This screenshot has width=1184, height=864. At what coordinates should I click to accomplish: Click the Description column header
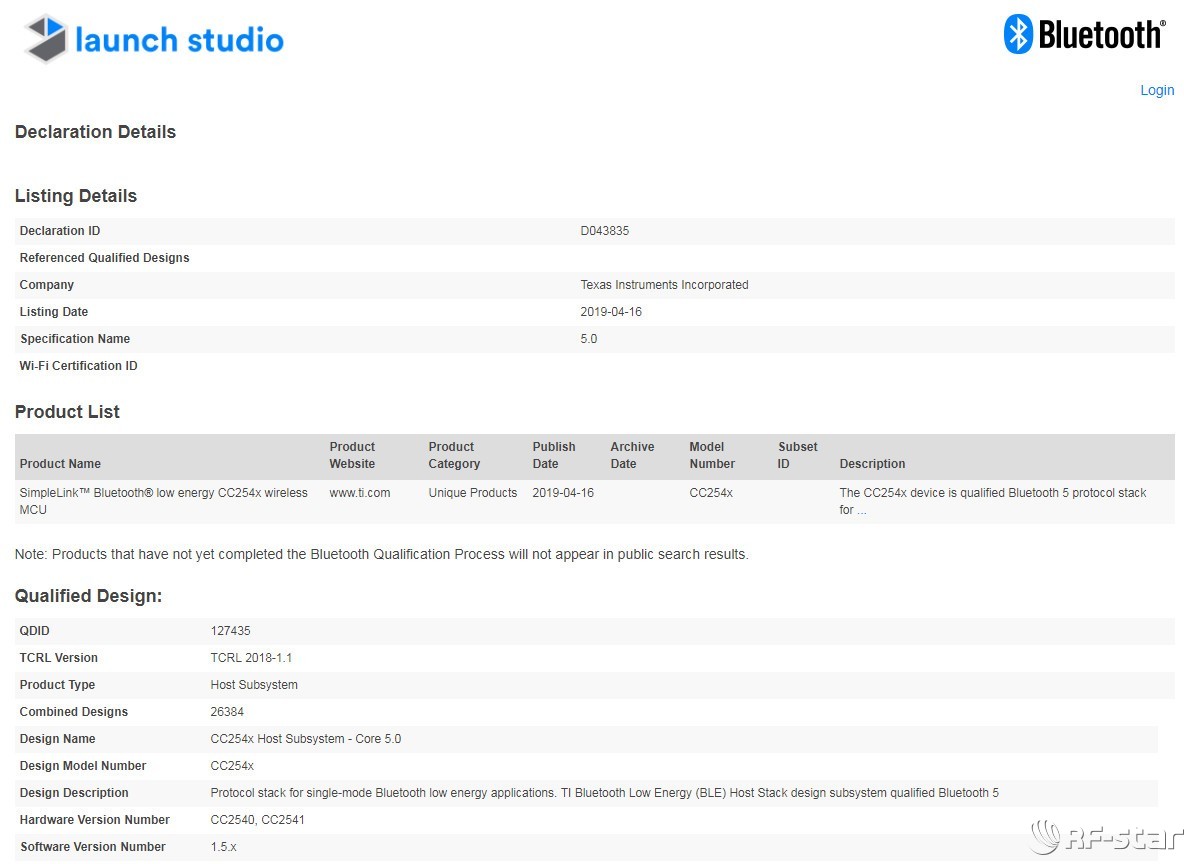[x=872, y=464]
